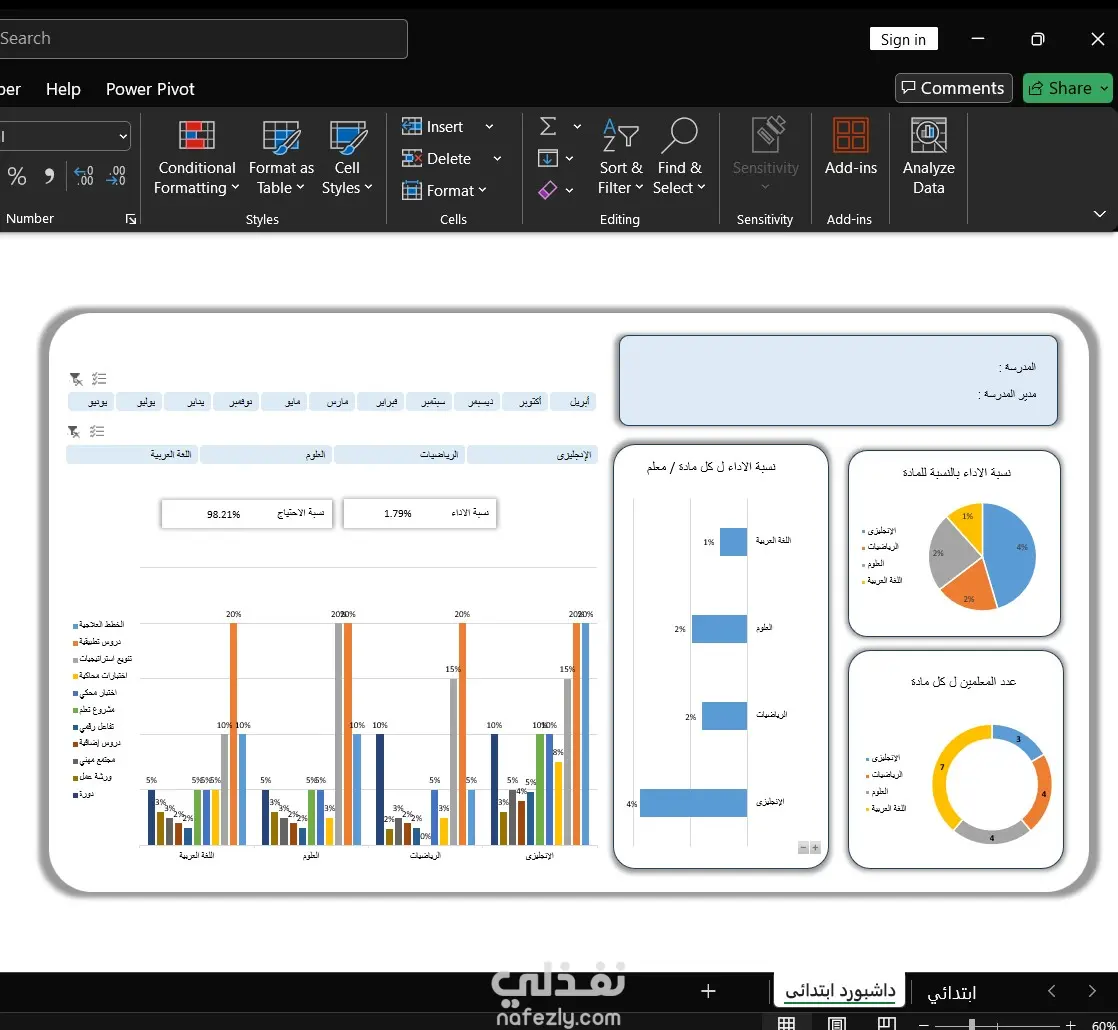
Task: Clear filter on the month slicer
Action: coord(76,379)
